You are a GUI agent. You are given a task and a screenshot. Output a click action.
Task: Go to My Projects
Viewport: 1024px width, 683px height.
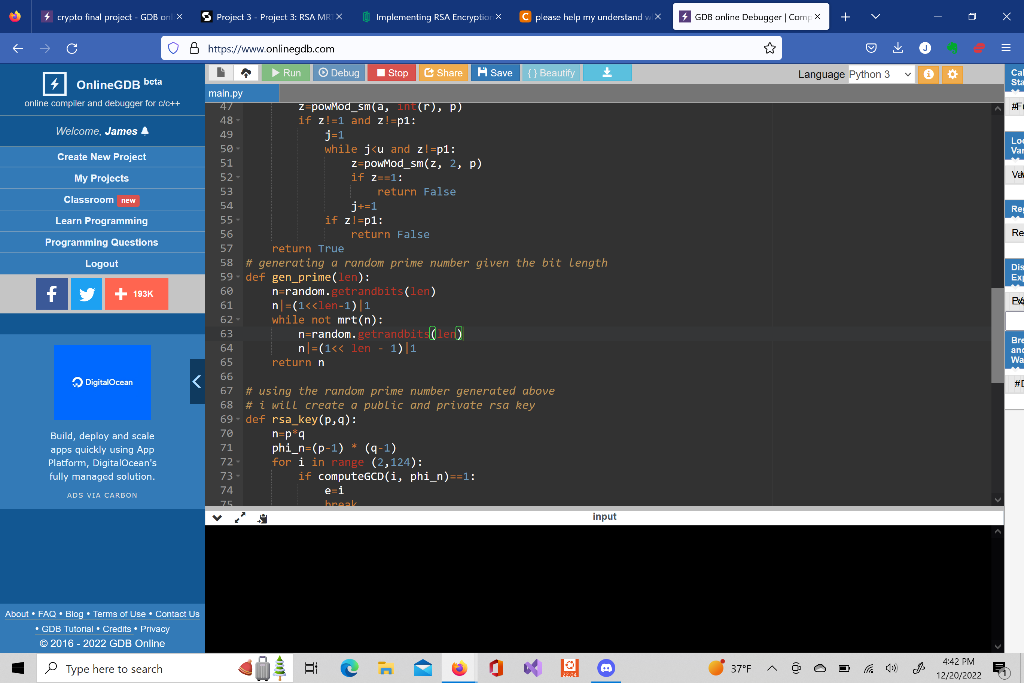[x=101, y=178]
